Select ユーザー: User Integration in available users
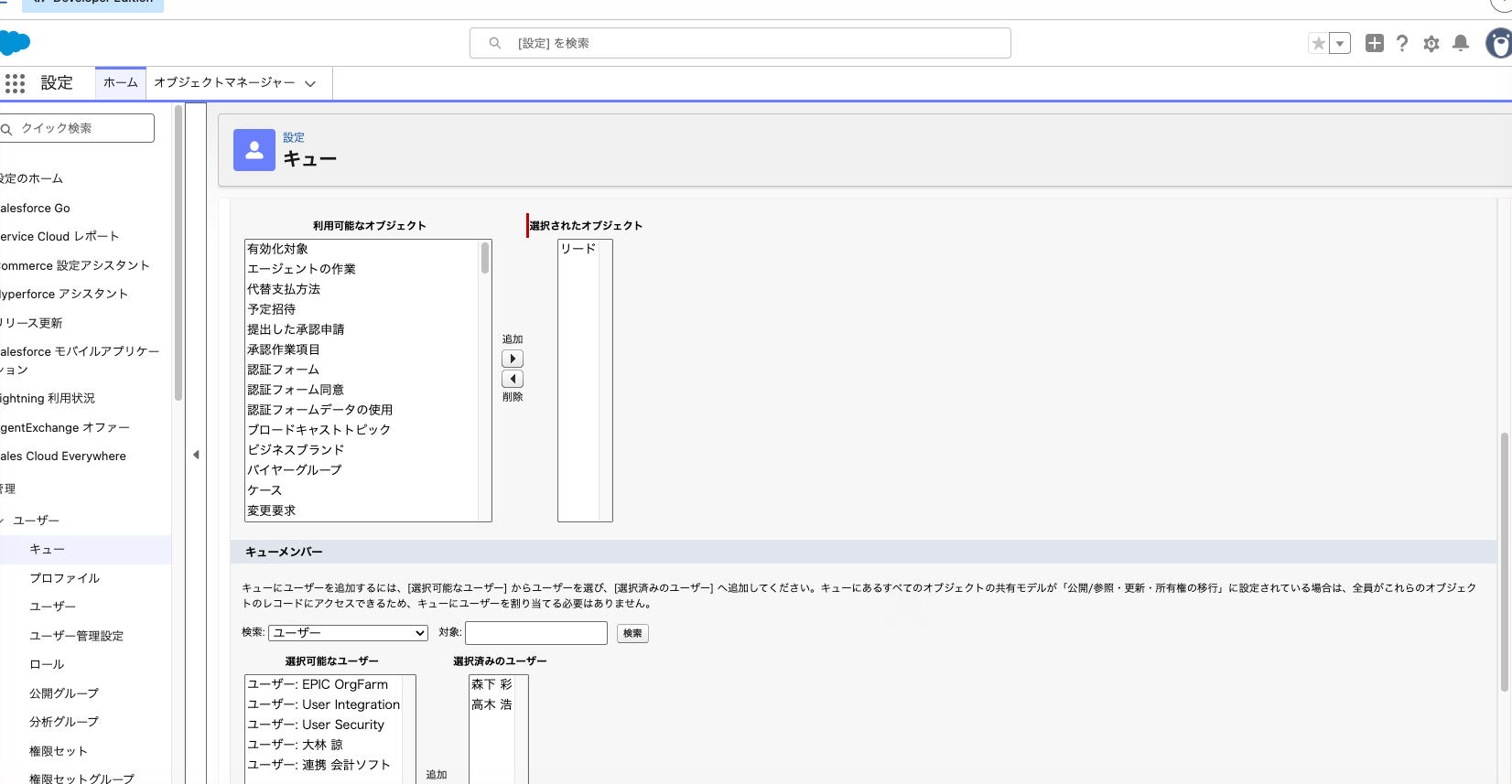 tap(324, 704)
